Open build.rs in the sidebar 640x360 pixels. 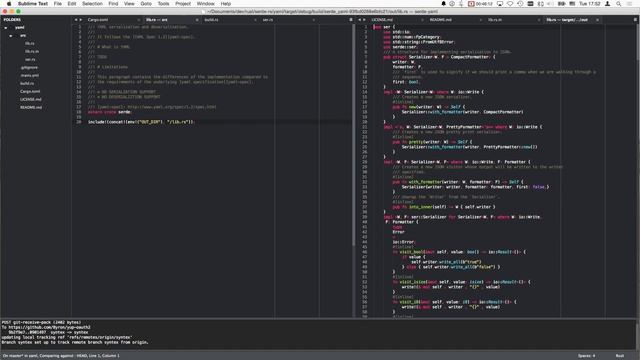click(27, 83)
